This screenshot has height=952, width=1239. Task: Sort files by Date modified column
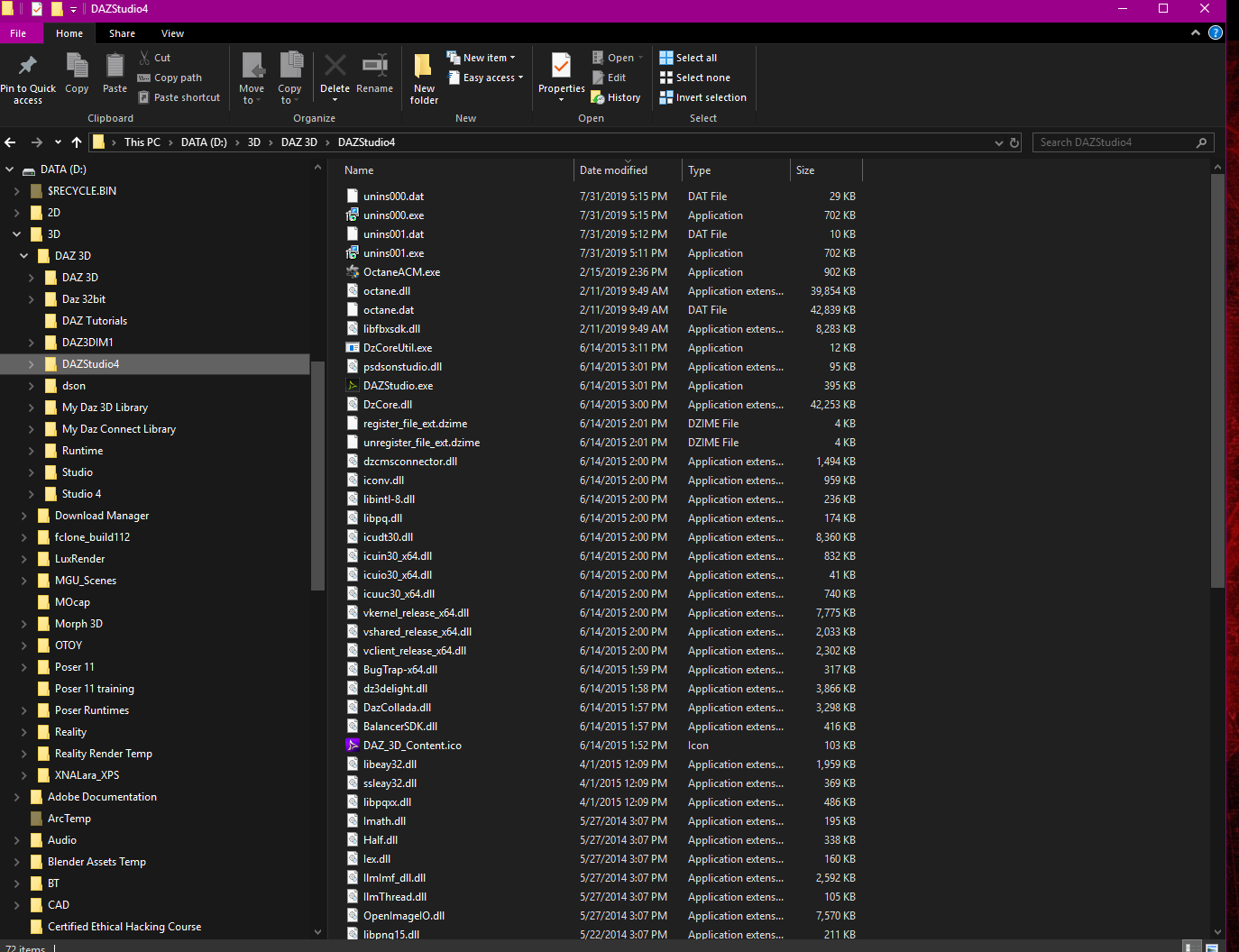pos(628,170)
